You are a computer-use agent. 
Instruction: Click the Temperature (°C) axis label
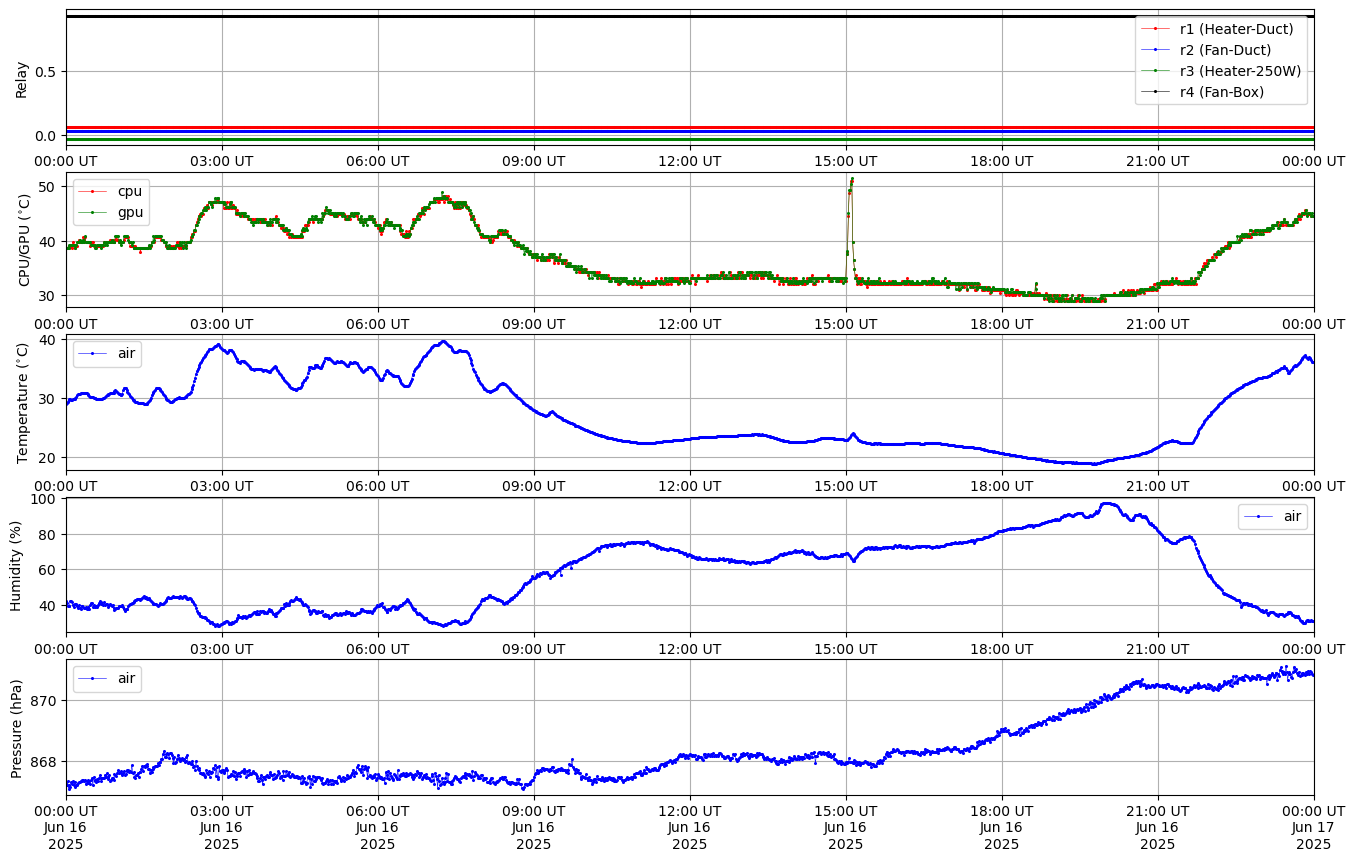pos(24,402)
